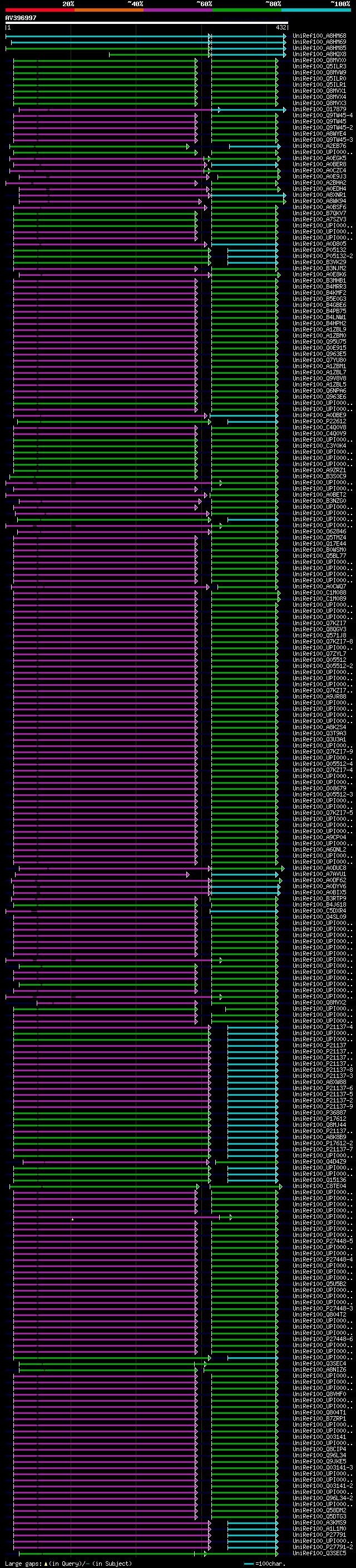The image size is (356, 1568).
Task: Open hit UniRef100_P05132-2
Action: tap(323, 256)
